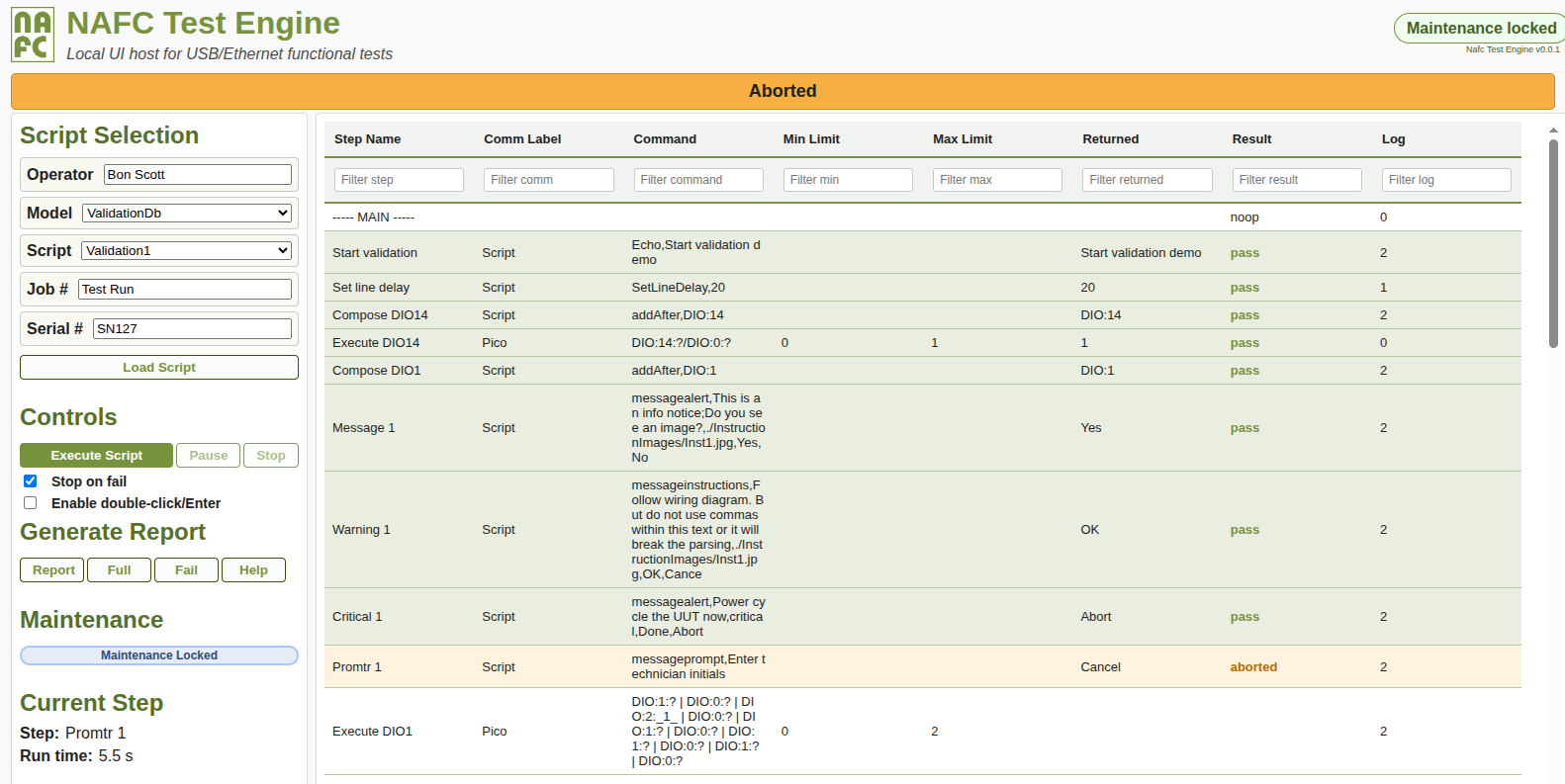This screenshot has width=1565, height=784.
Task: Click the NAFC logo icon
Action: point(33,36)
